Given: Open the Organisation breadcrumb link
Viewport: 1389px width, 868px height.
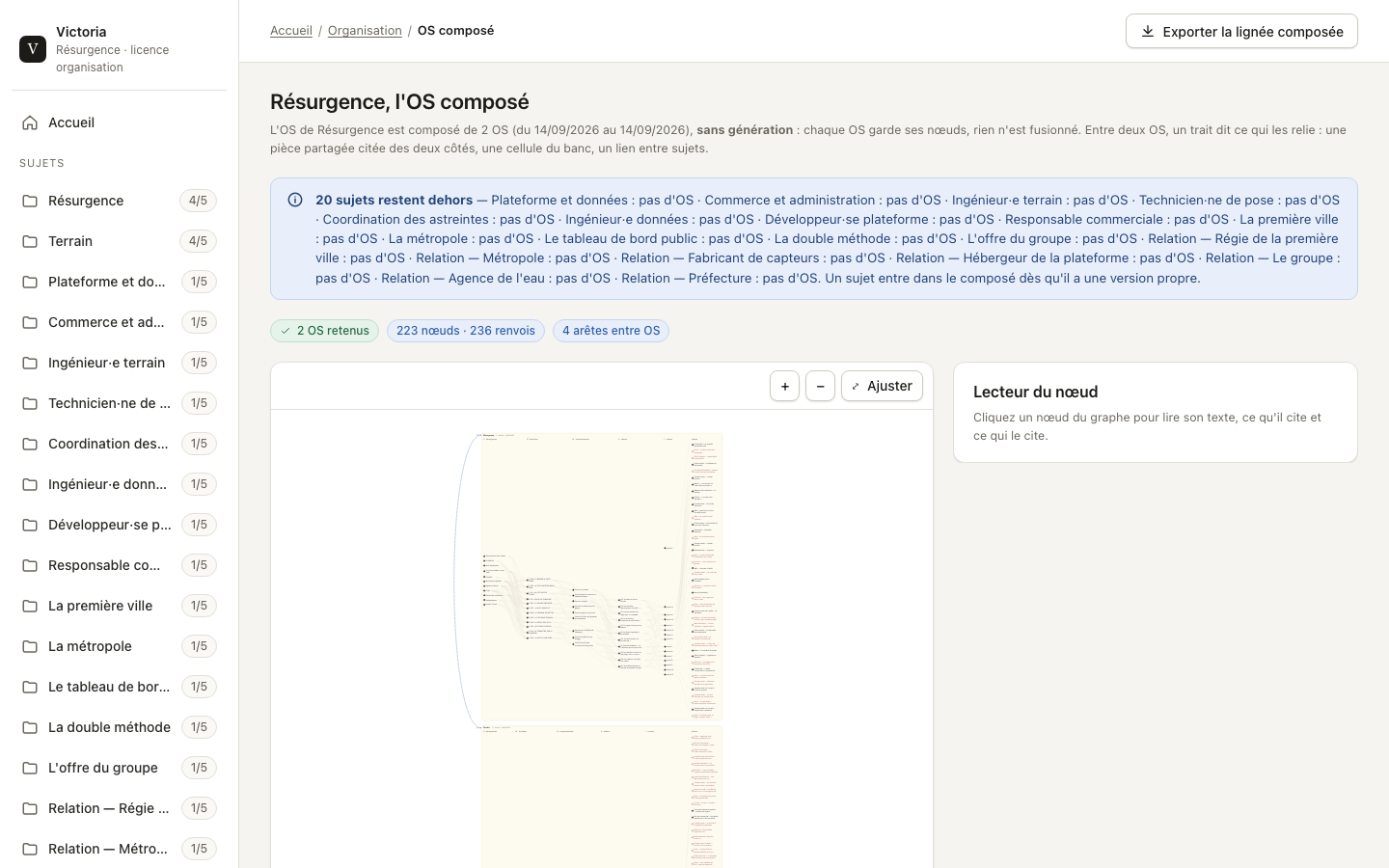Looking at the screenshot, I should click(x=365, y=31).
